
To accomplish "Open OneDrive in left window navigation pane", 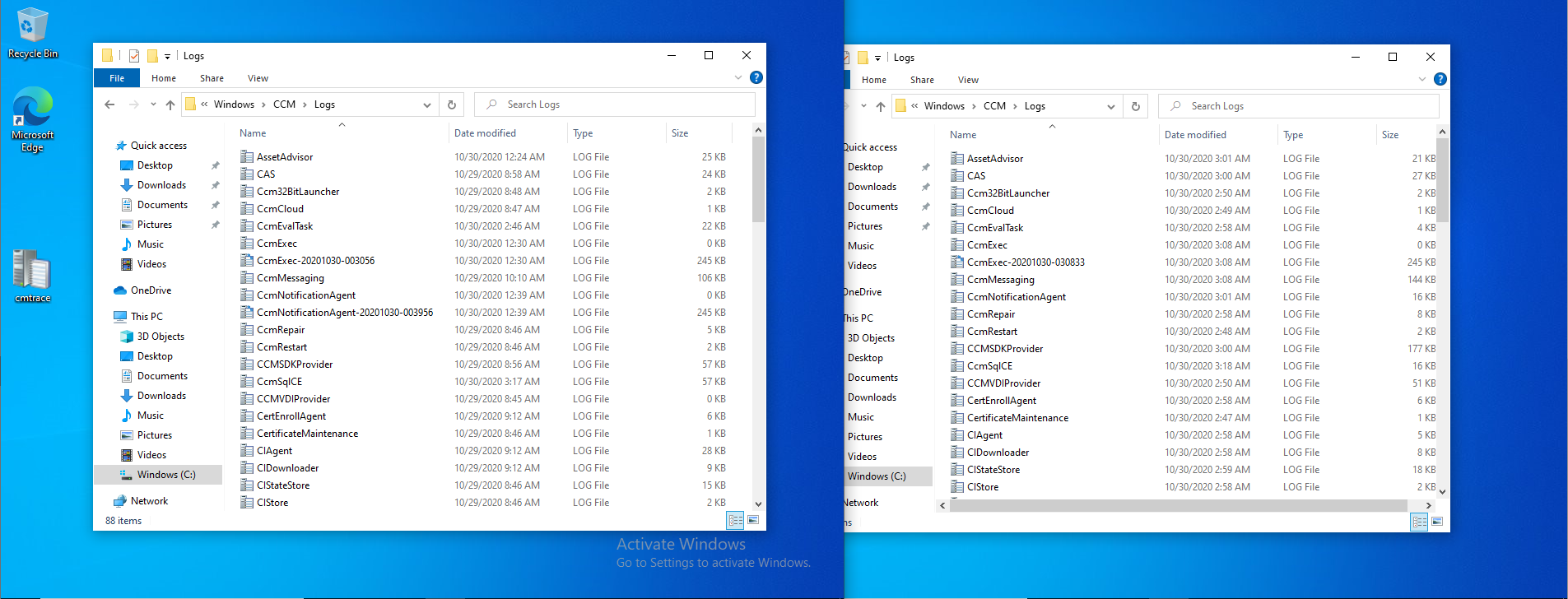I will [151, 290].
